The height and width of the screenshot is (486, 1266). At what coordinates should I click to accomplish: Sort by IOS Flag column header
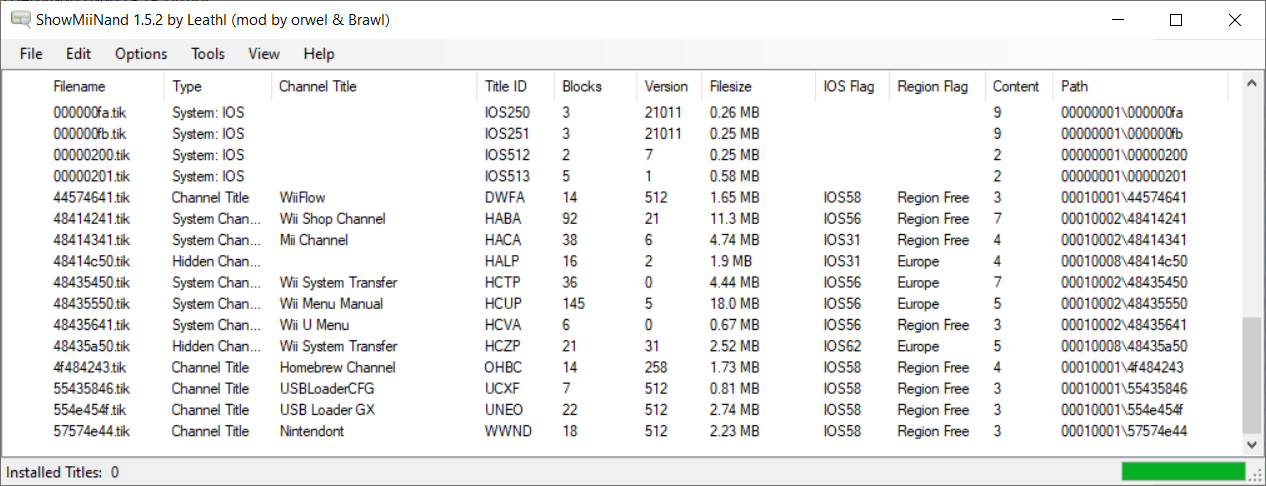(853, 87)
